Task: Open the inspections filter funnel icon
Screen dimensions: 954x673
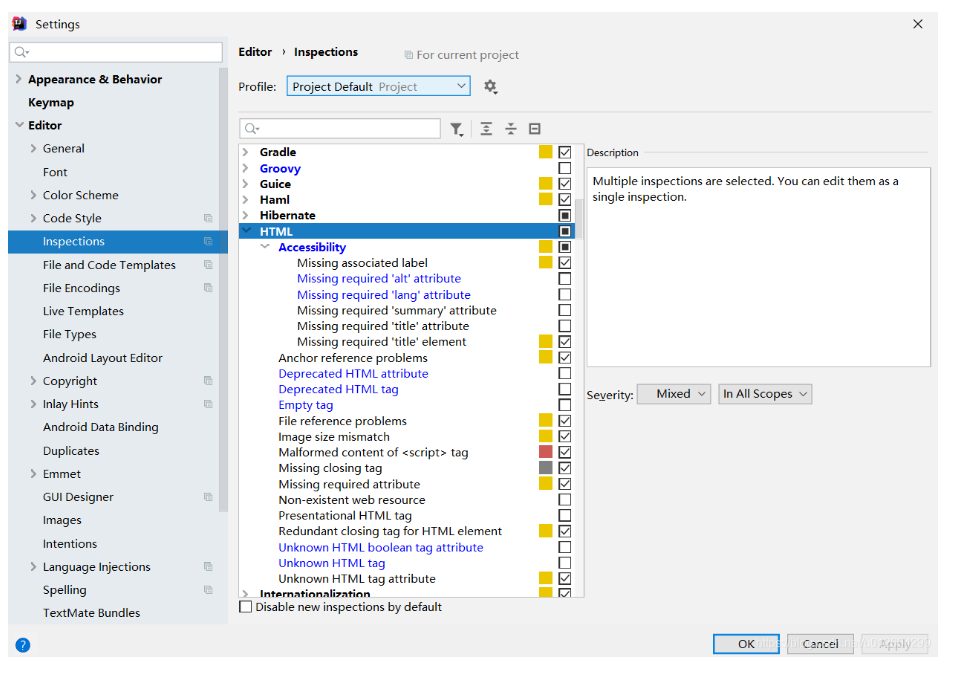Action: [456, 129]
